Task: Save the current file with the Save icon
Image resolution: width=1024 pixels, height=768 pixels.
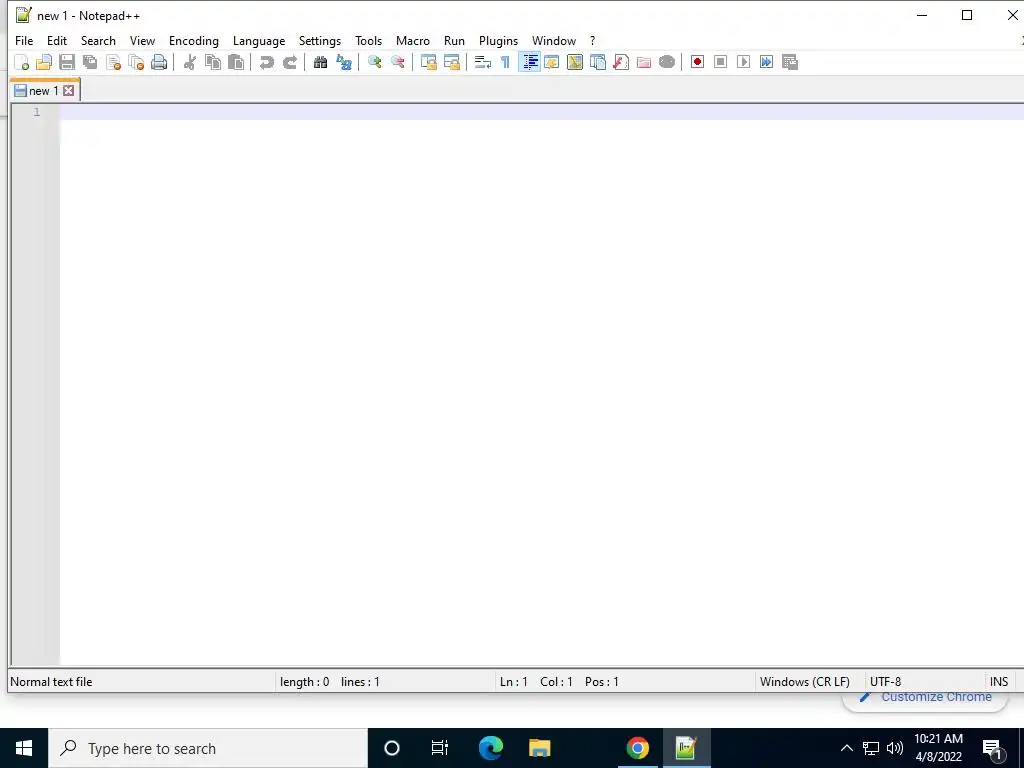Action: click(67, 62)
